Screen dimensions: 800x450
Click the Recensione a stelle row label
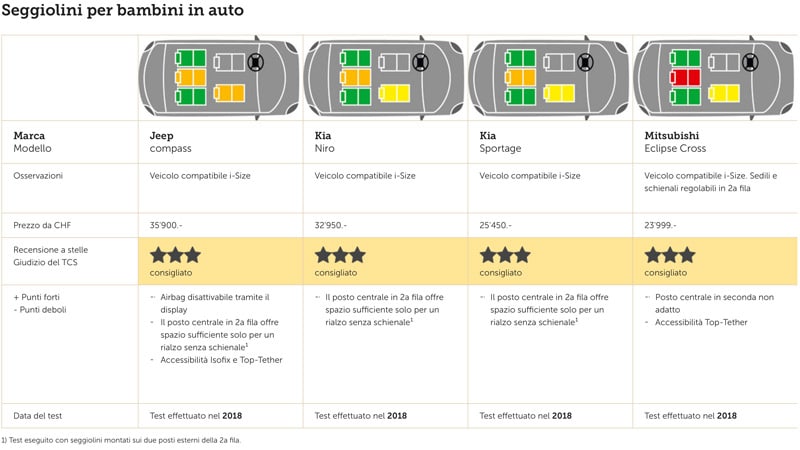point(51,249)
